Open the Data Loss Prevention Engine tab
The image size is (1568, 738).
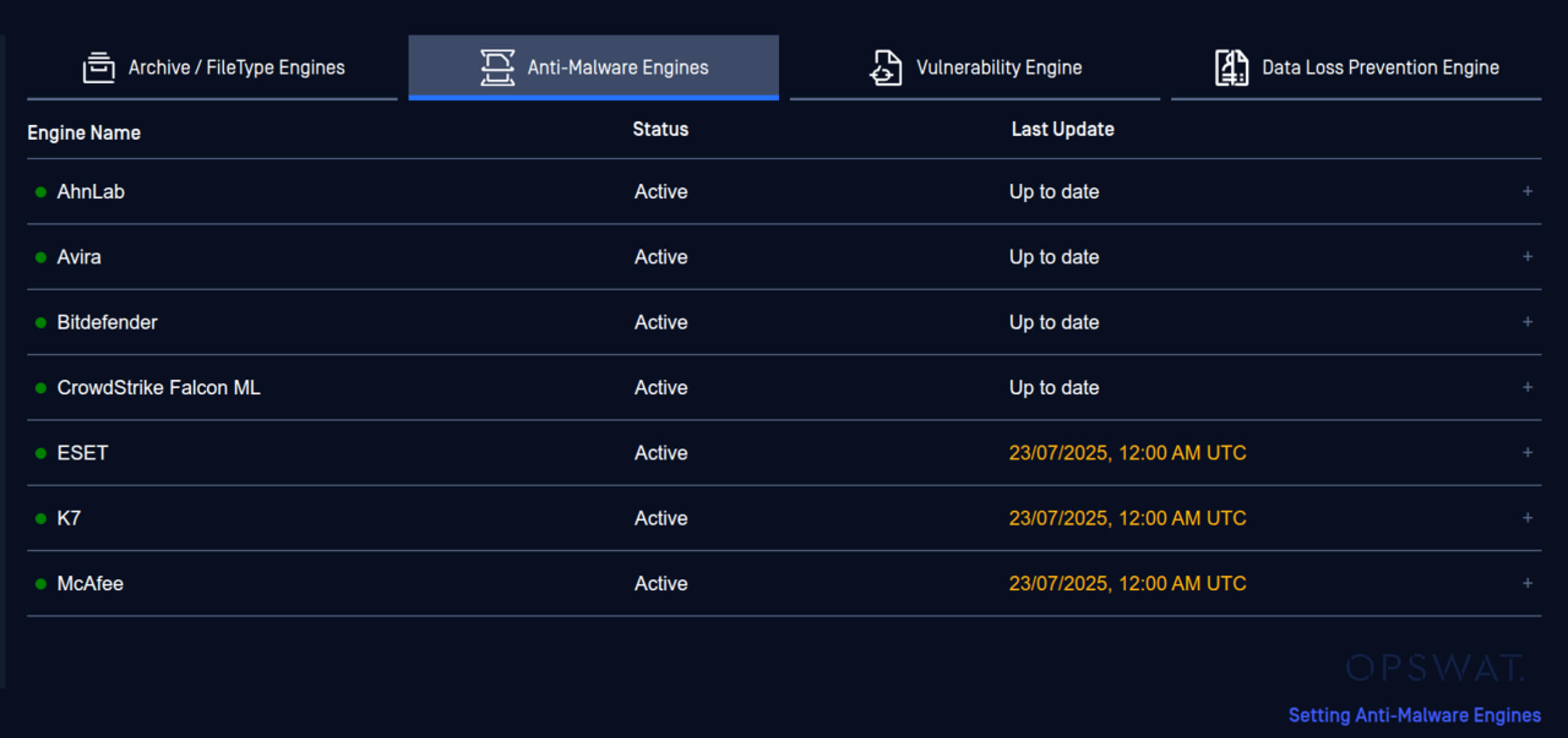tap(1380, 67)
